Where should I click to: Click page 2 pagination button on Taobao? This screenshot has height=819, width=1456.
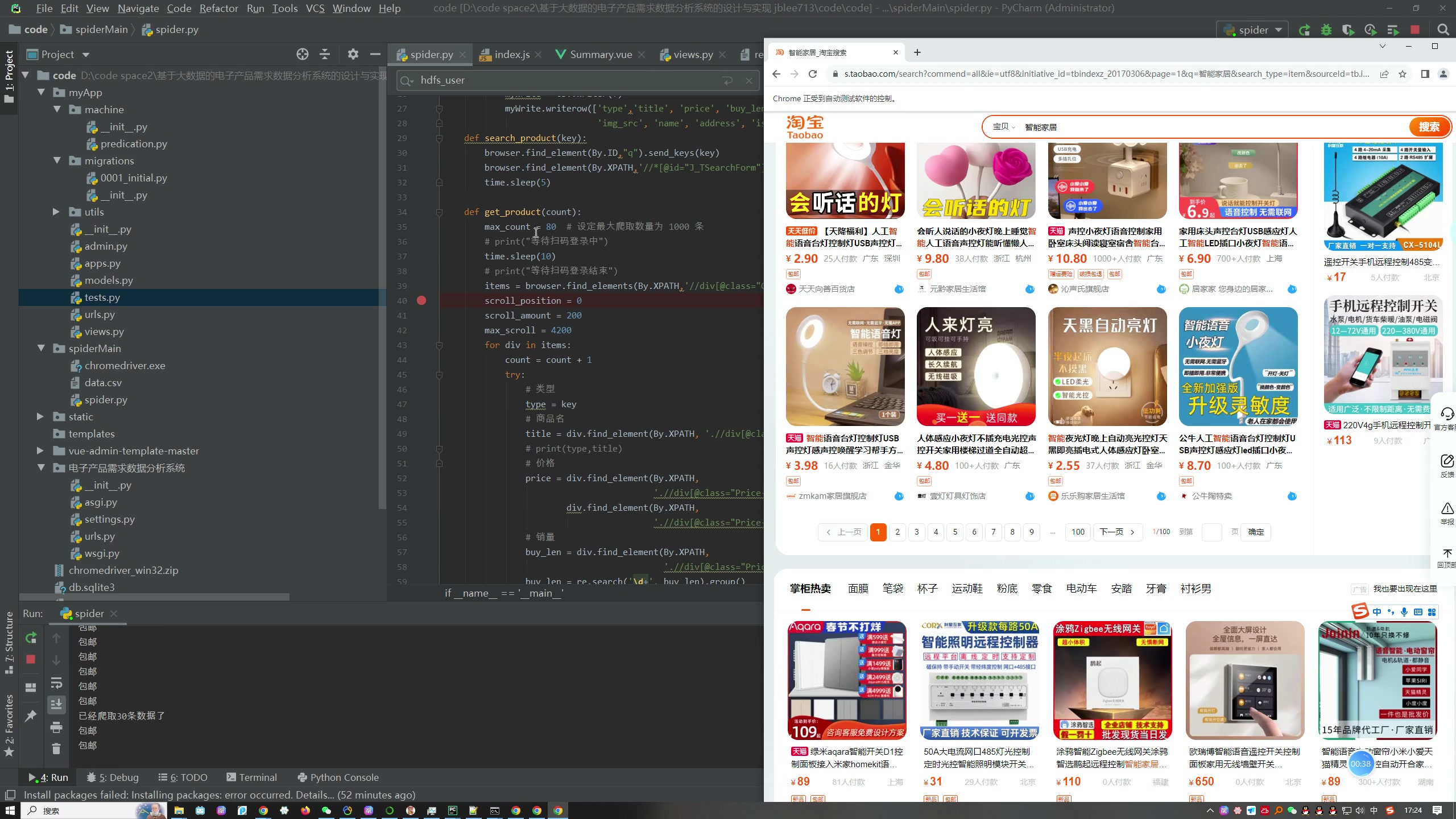point(897,531)
